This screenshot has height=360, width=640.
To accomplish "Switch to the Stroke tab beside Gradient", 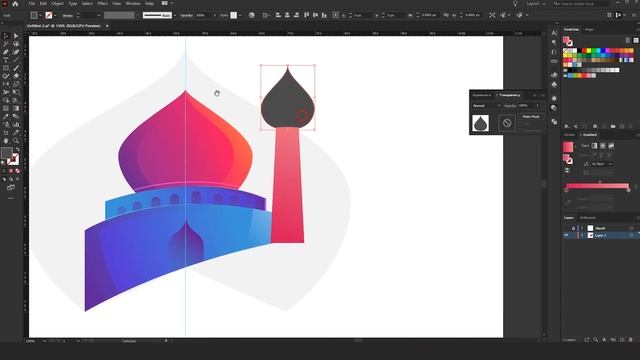I will coord(569,135).
